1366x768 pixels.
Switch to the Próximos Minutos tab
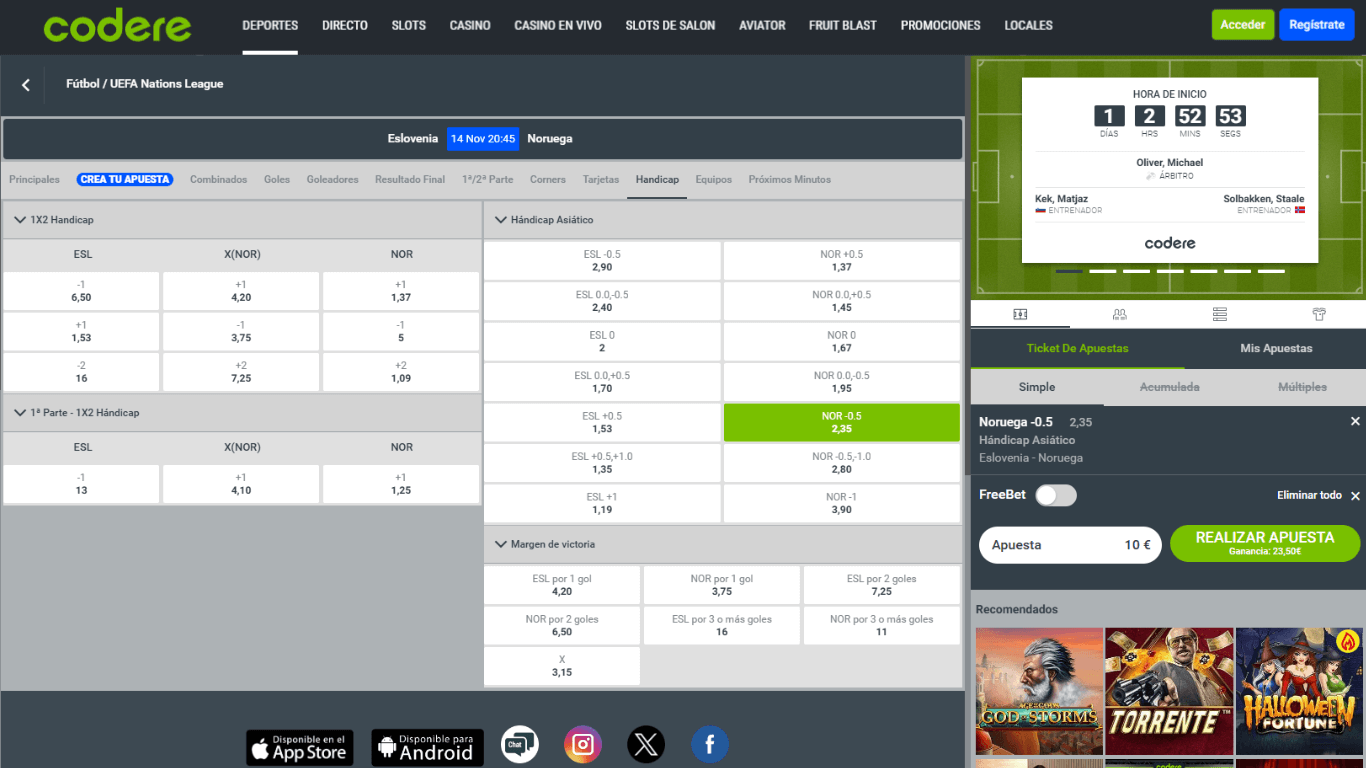coord(789,180)
